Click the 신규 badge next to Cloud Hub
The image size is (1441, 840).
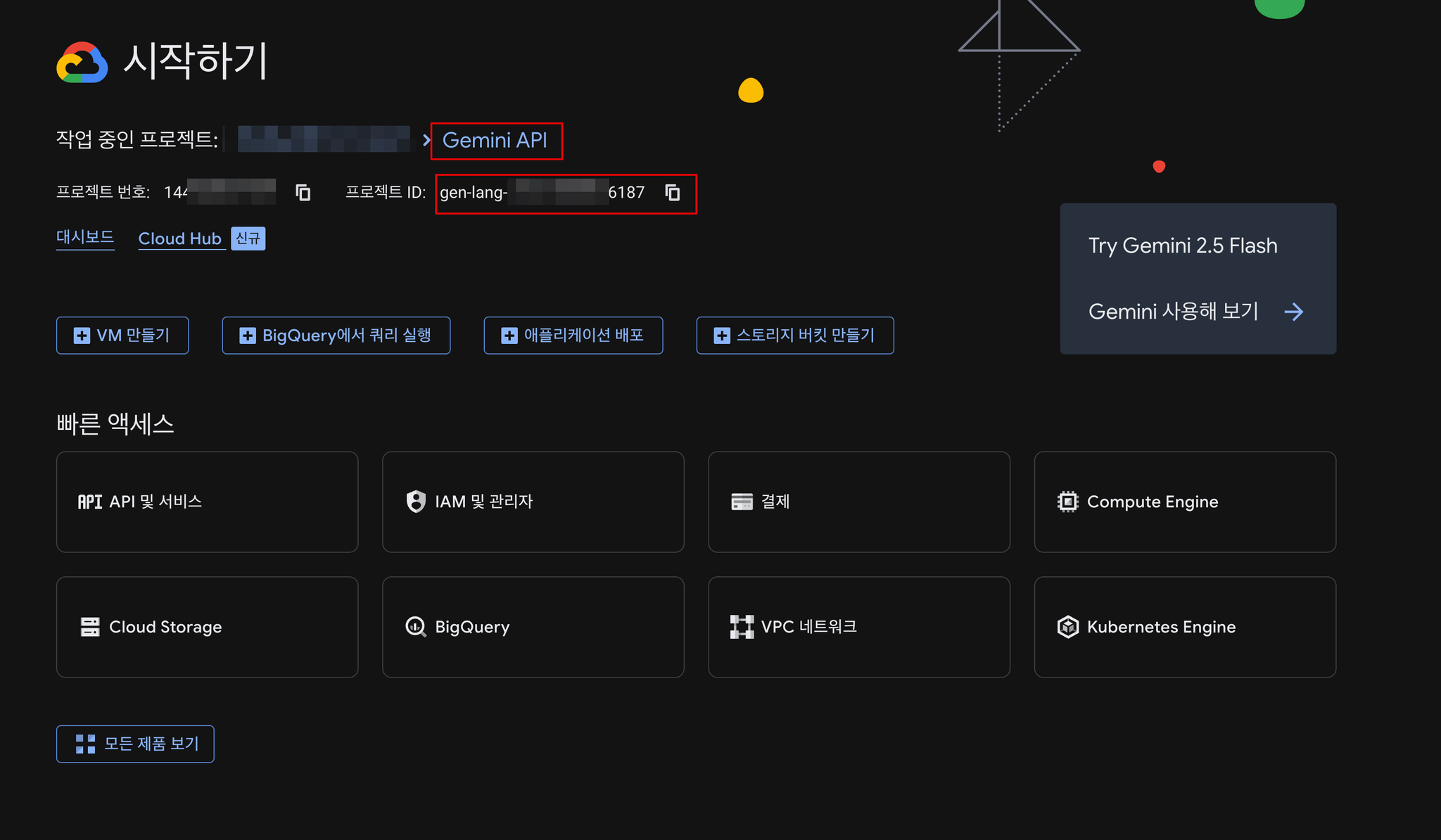coord(248,238)
